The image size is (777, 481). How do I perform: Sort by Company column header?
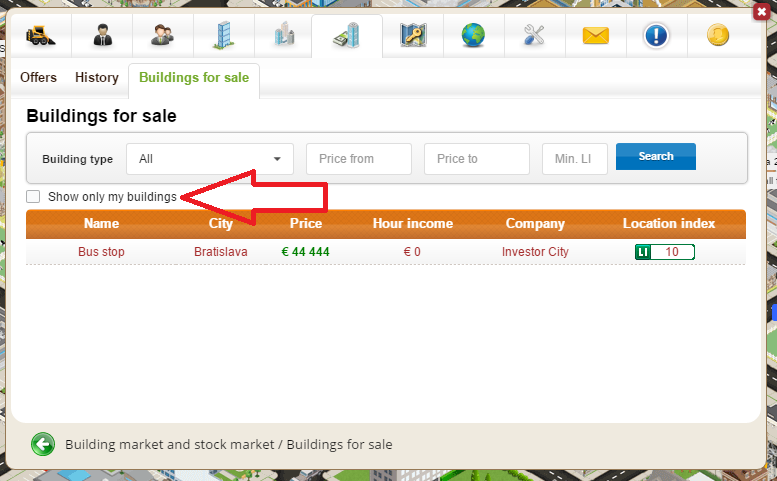[x=535, y=223]
